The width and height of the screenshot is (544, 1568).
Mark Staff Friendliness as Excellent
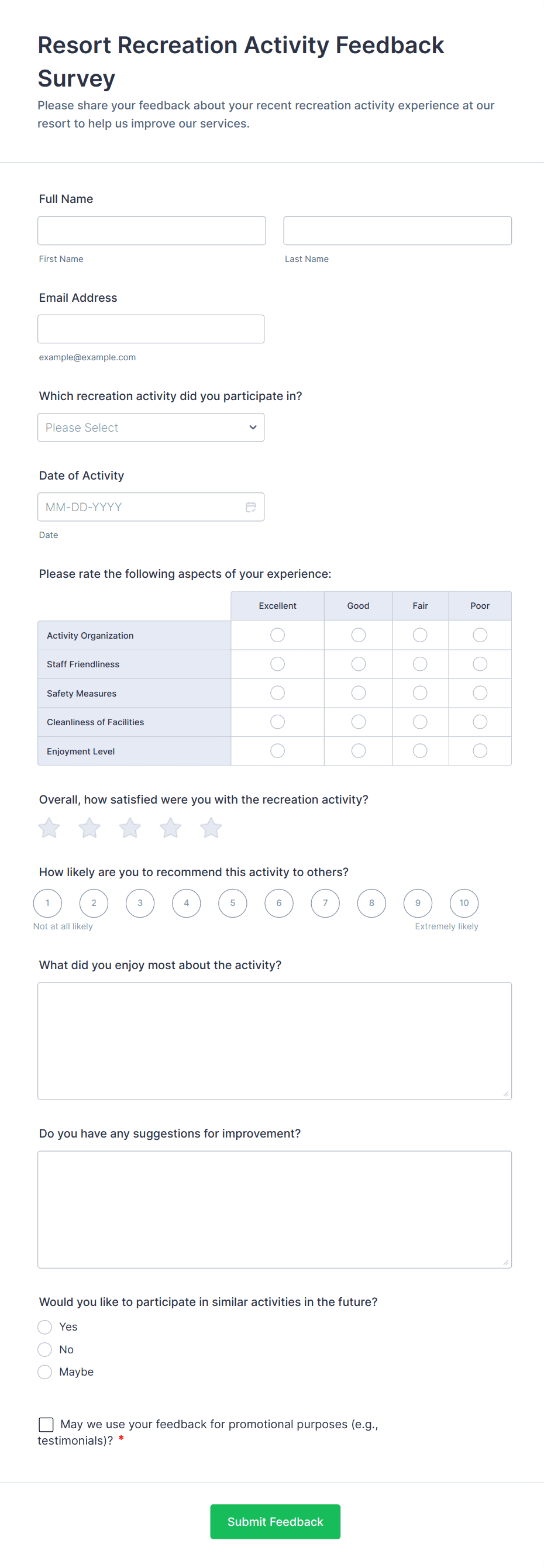coord(277,664)
